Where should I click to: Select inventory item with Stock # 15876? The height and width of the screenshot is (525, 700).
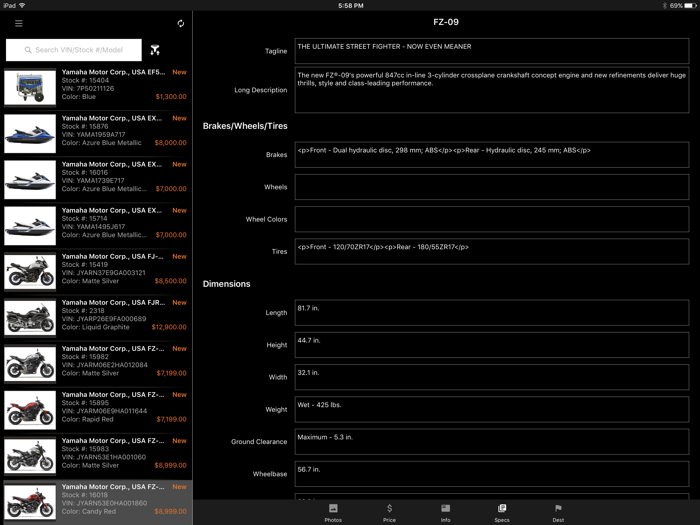[x=96, y=133]
